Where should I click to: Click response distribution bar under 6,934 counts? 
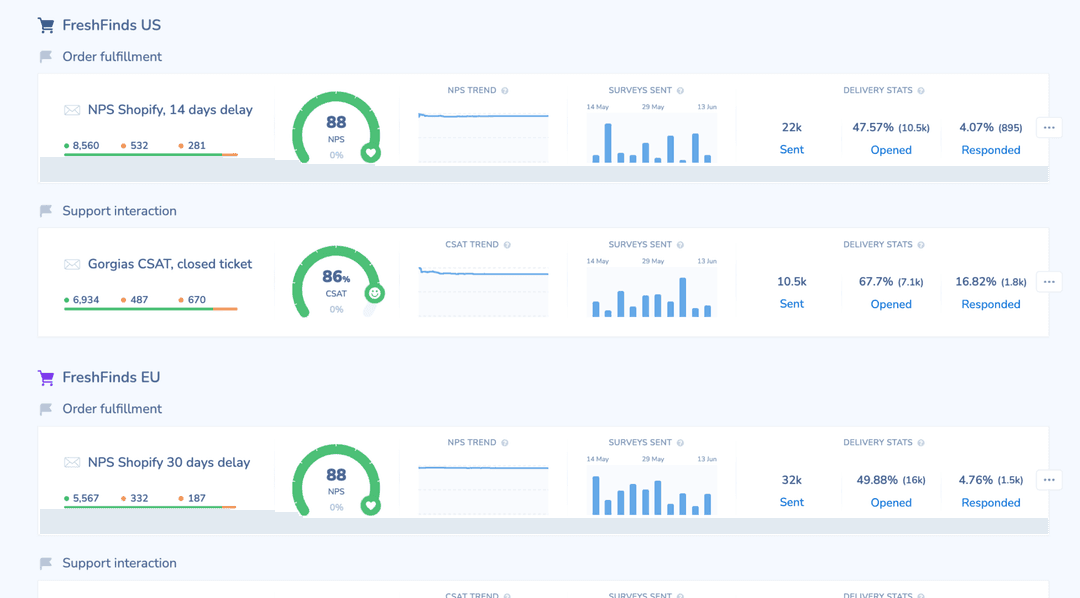pos(151,309)
